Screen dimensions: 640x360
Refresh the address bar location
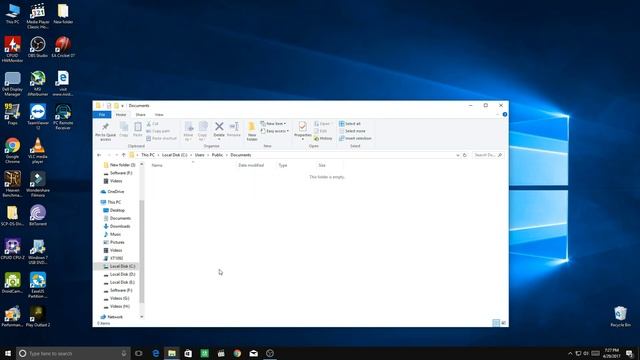point(464,155)
